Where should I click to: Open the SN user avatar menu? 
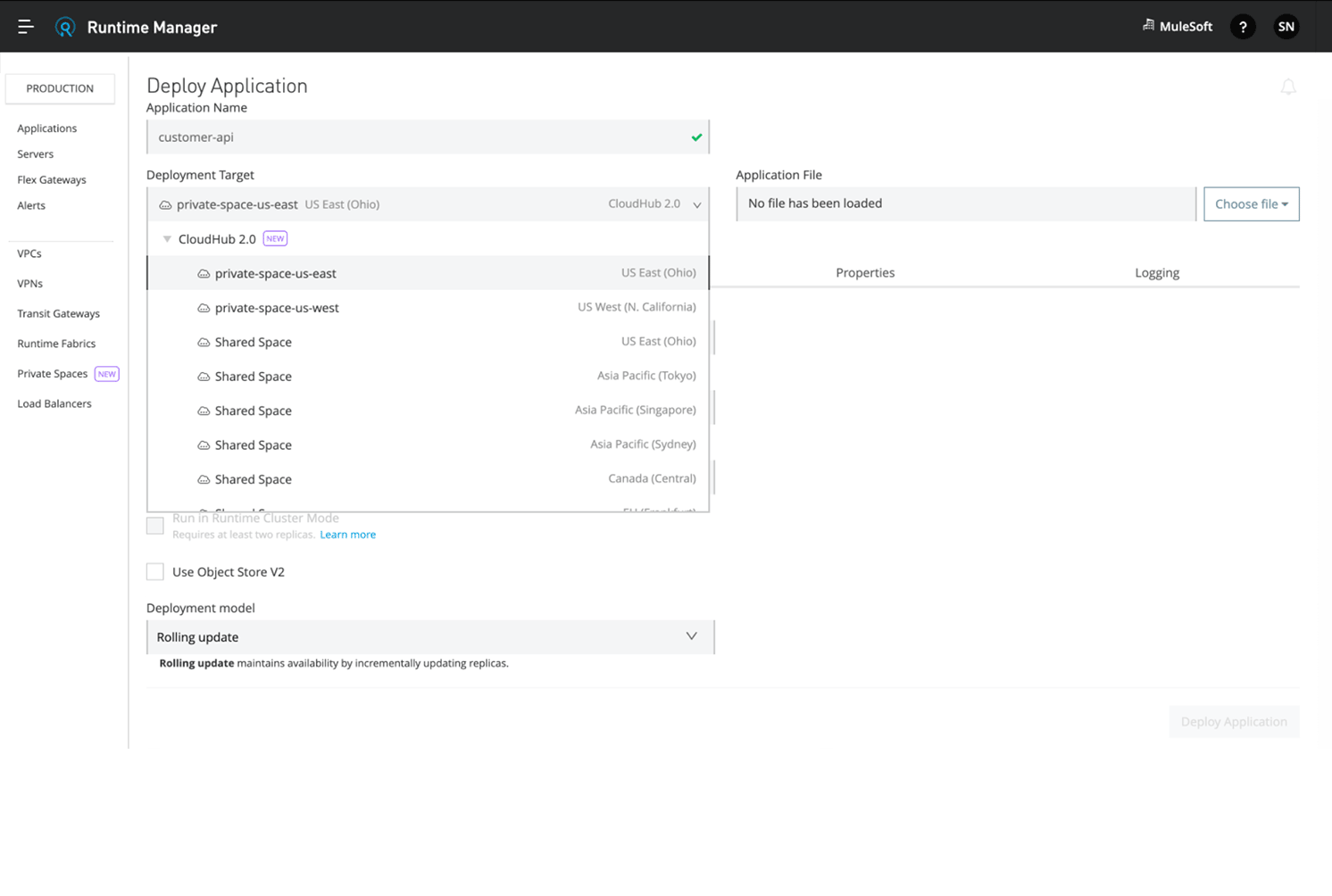click(1286, 27)
